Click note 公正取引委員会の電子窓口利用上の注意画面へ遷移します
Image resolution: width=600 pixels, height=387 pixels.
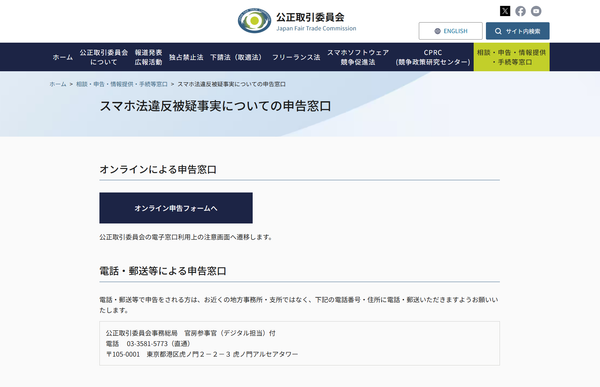[187, 237]
